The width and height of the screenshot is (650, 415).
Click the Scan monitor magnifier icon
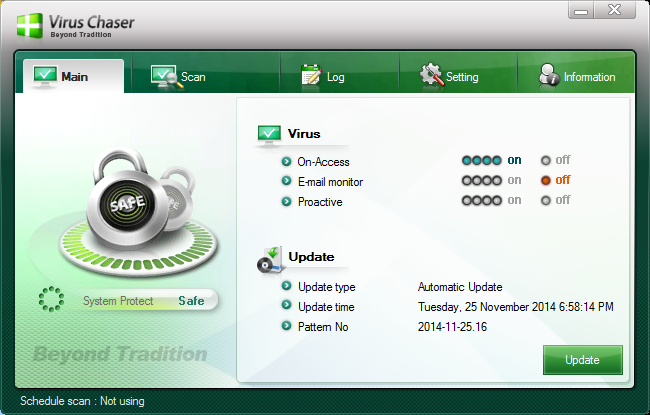click(x=164, y=76)
